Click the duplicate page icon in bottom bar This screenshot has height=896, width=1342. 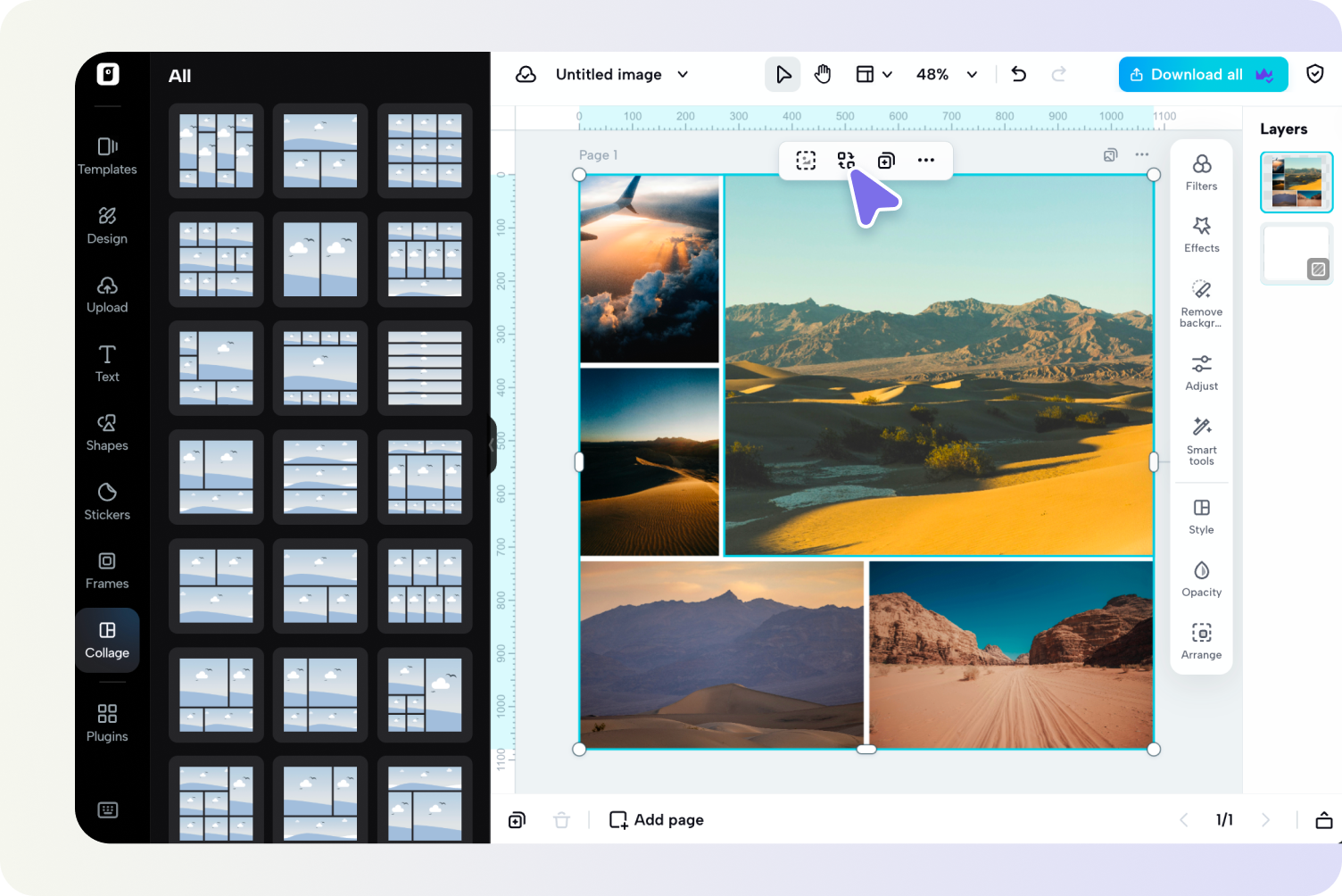point(517,820)
